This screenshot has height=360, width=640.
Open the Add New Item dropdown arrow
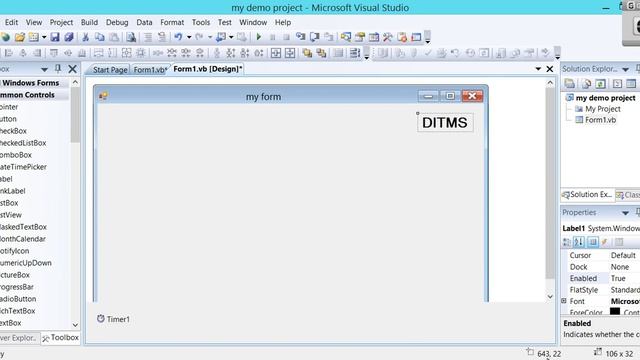[44, 38]
